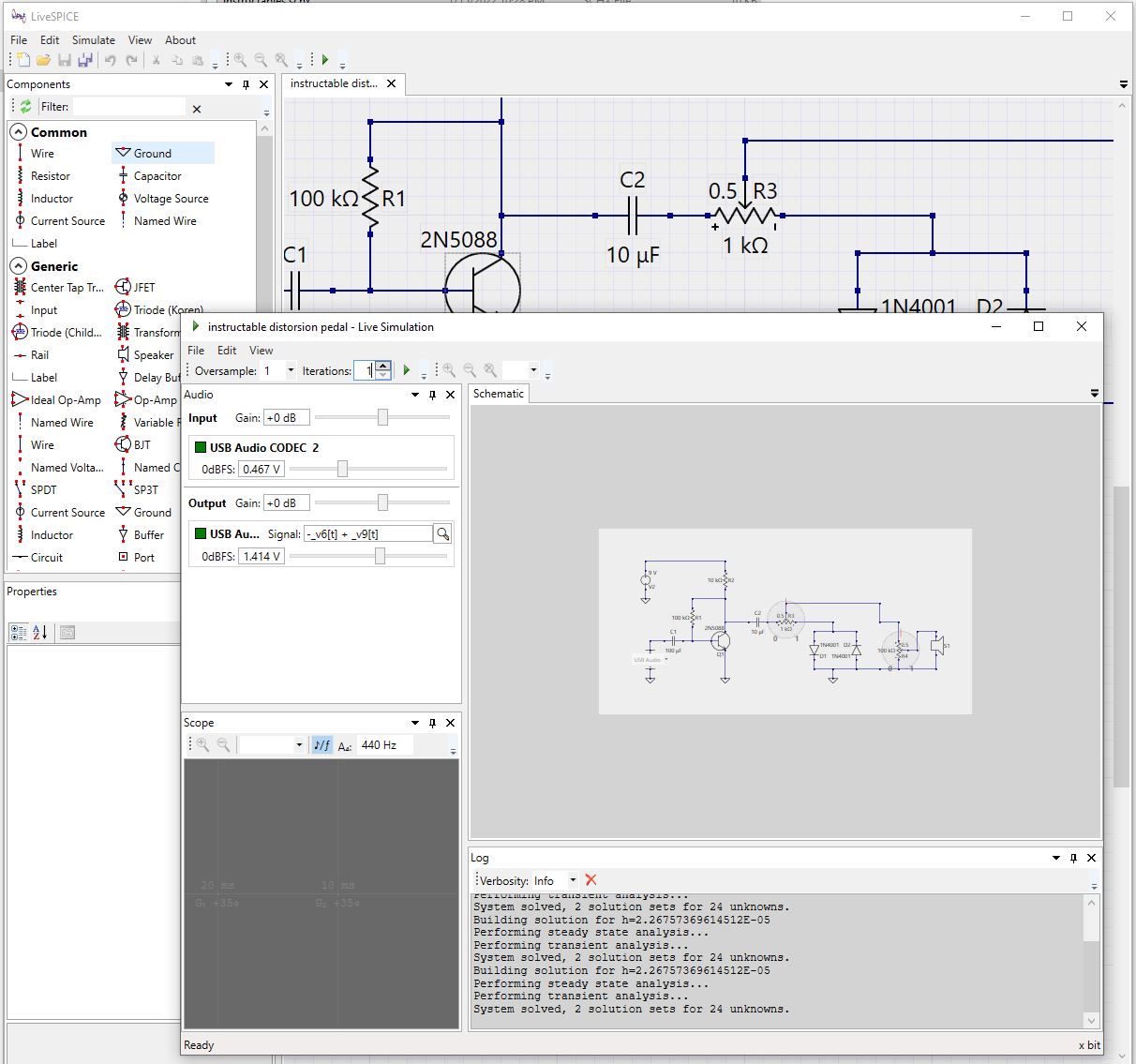The width and height of the screenshot is (1136, 1064).
Task: Click categorized view icon in Properties panel
Action: point(19,633)
